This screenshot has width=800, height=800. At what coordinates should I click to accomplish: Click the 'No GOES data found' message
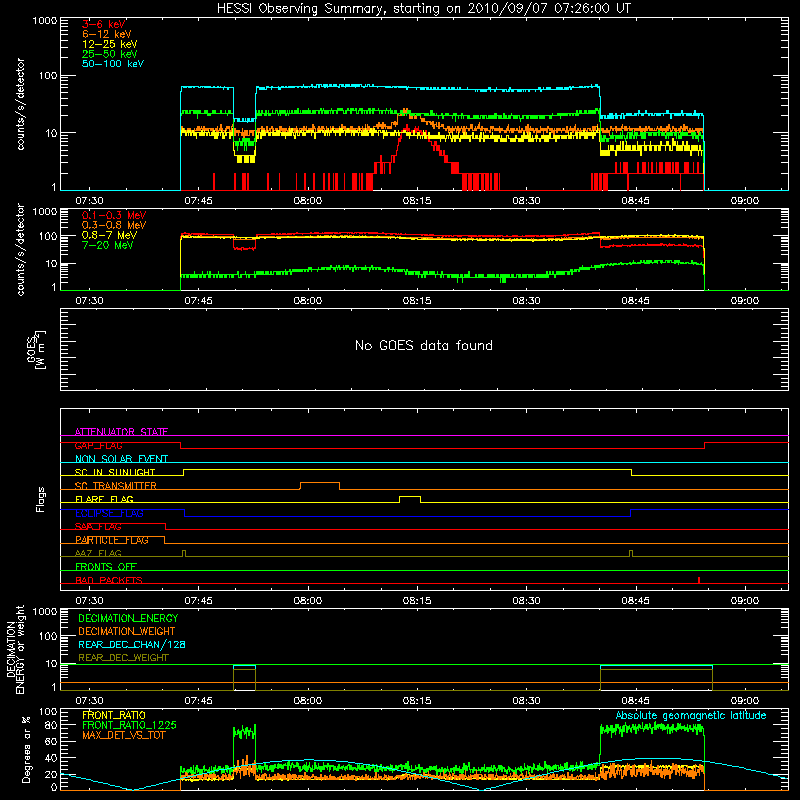click(424, 345)
